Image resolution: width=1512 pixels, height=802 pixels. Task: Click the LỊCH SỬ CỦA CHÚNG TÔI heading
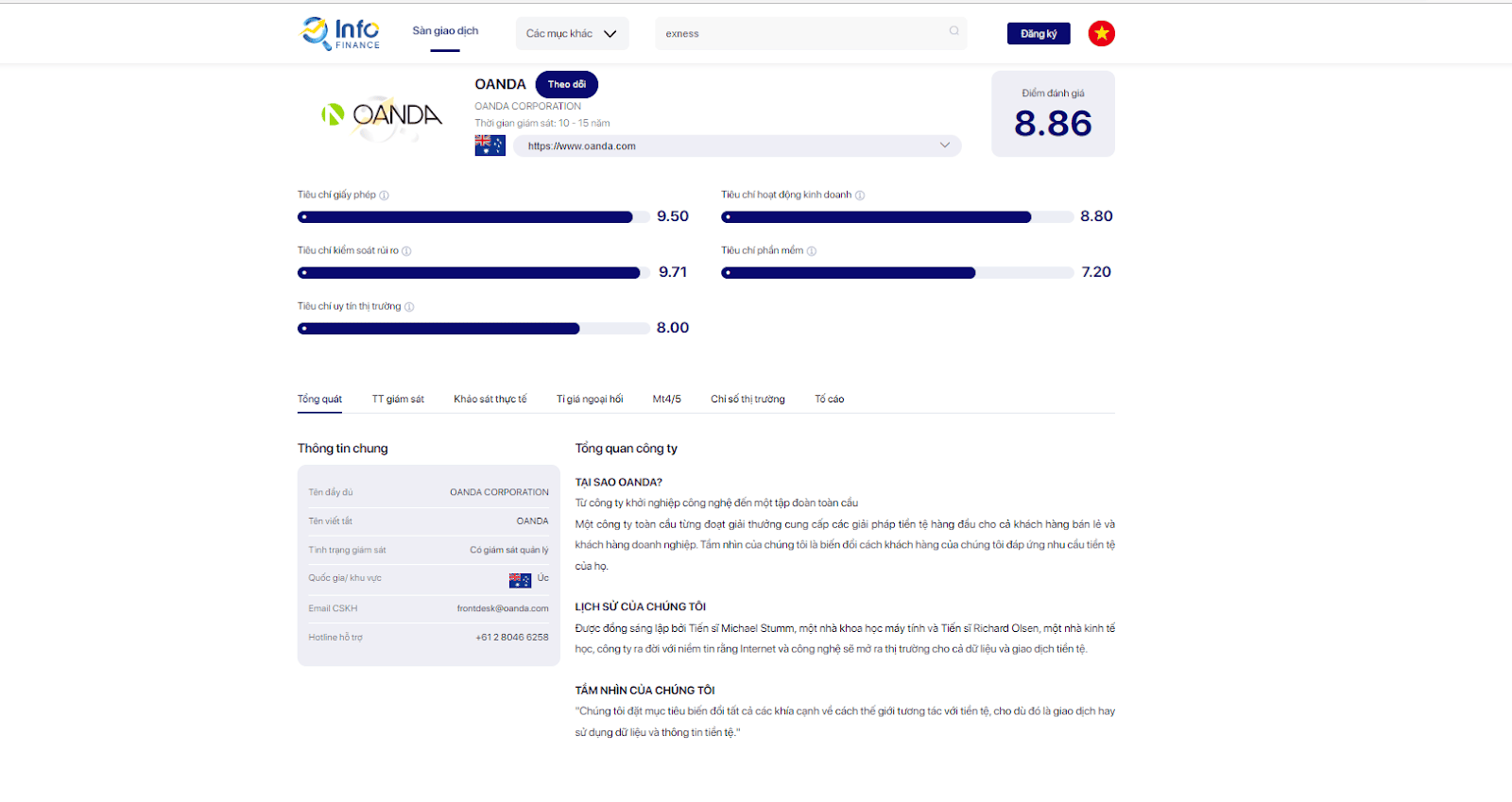[641, 607]
